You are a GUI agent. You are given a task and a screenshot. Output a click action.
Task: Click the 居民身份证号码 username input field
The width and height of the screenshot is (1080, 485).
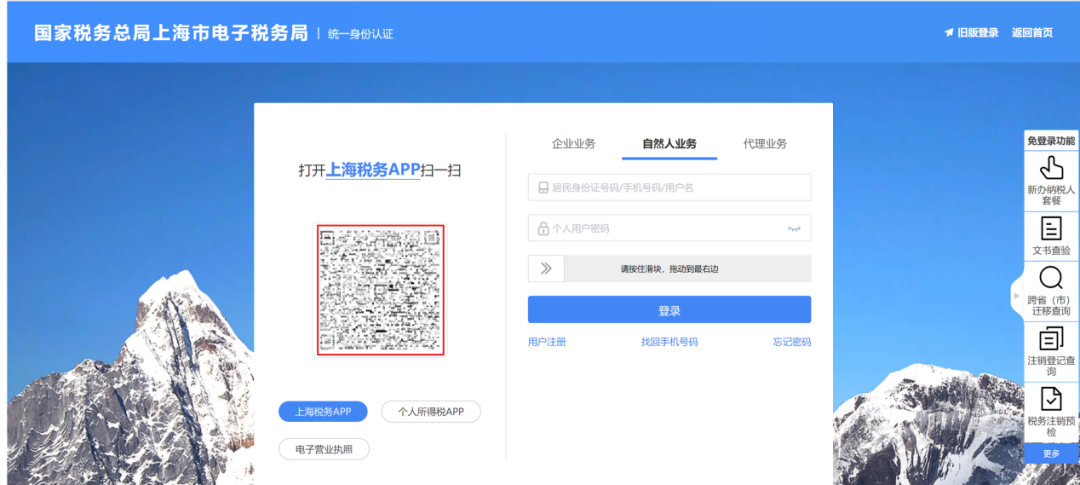[x=669, y=188]
